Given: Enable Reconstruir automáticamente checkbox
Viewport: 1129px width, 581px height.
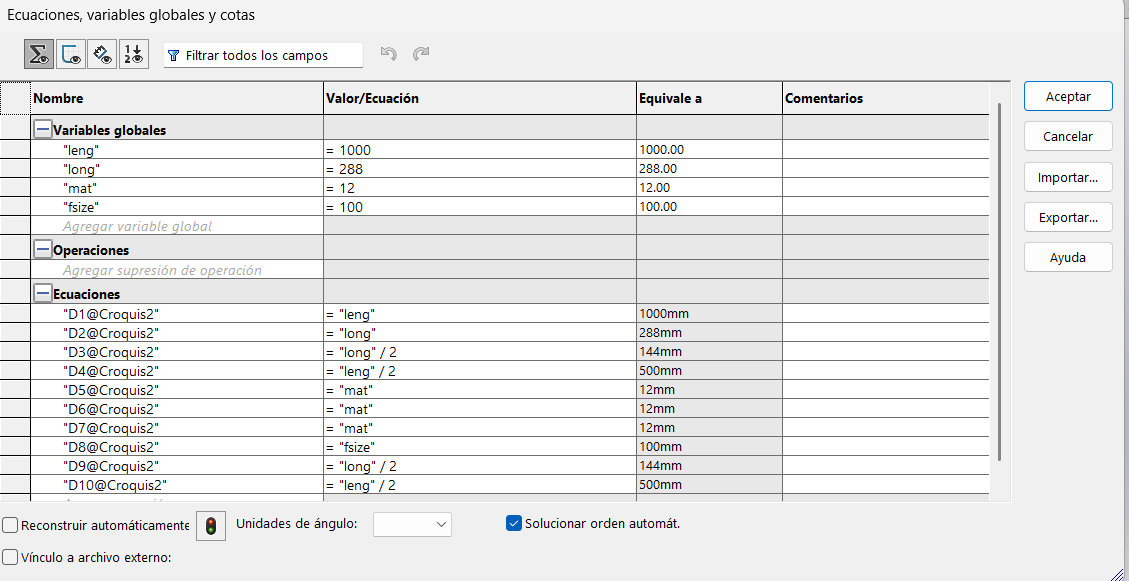Looking at the screenshot, I should coord(10,525).
